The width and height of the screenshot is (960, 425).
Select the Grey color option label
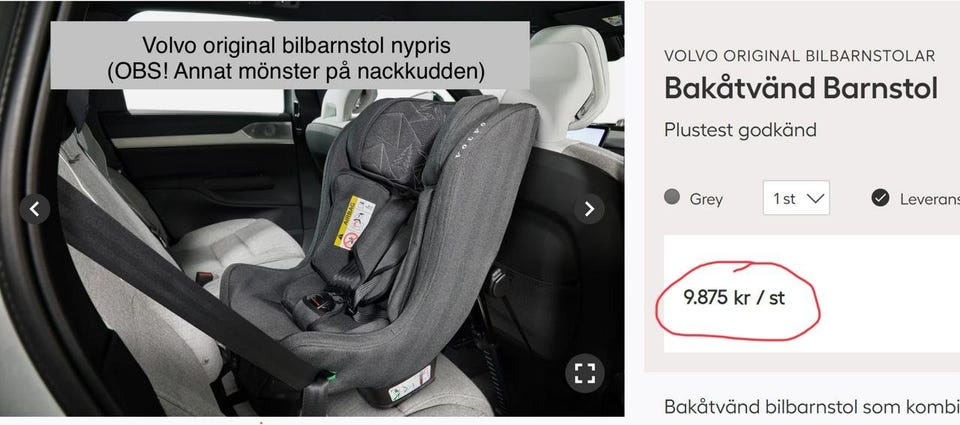point(706,199)
